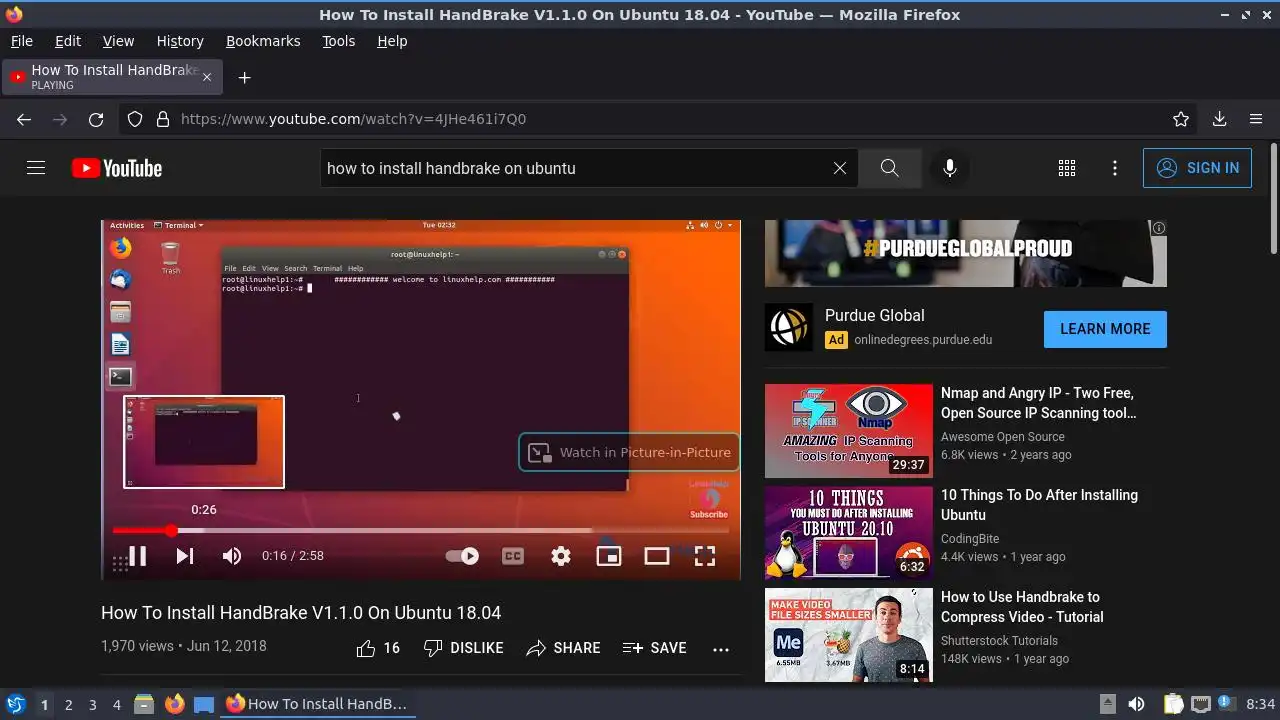1280x720 pixels.
Task: Click Watch in Picture-in-Picture button
Action: pos(629,452)
